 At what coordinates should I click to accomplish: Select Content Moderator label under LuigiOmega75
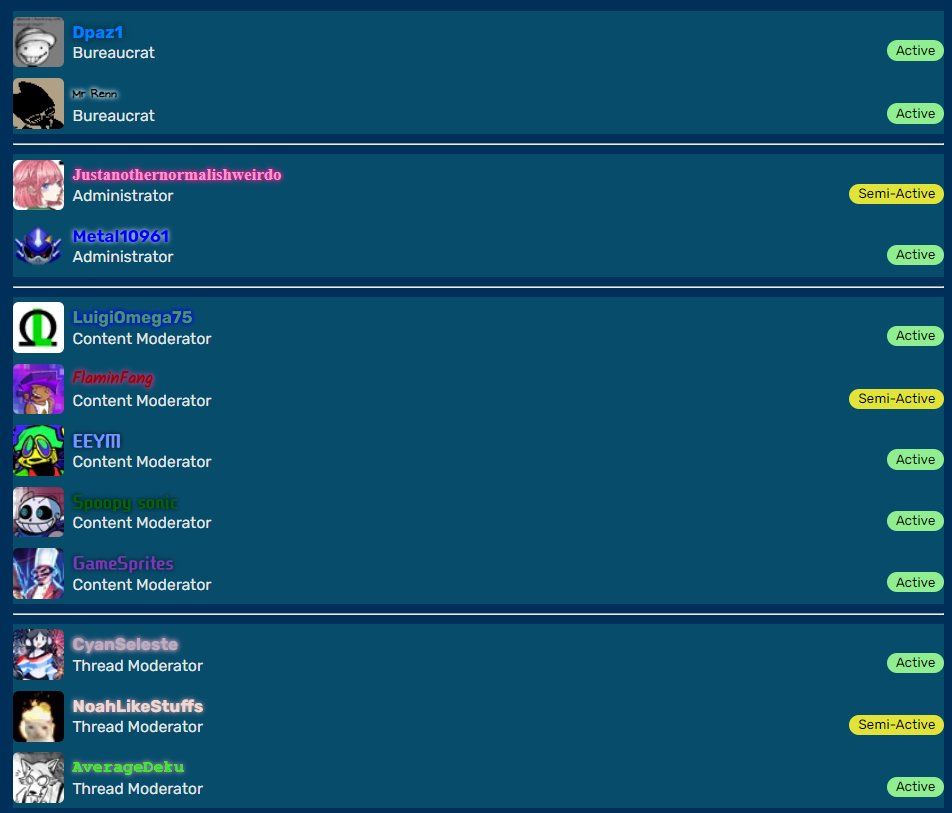click(142, 339)
